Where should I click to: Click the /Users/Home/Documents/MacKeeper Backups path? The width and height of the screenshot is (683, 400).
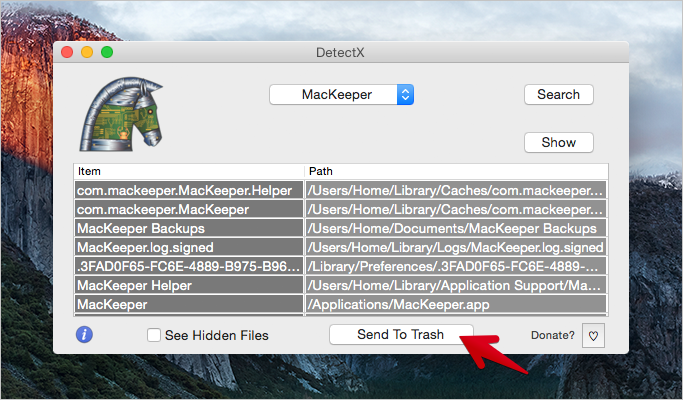tap(456, 228)
